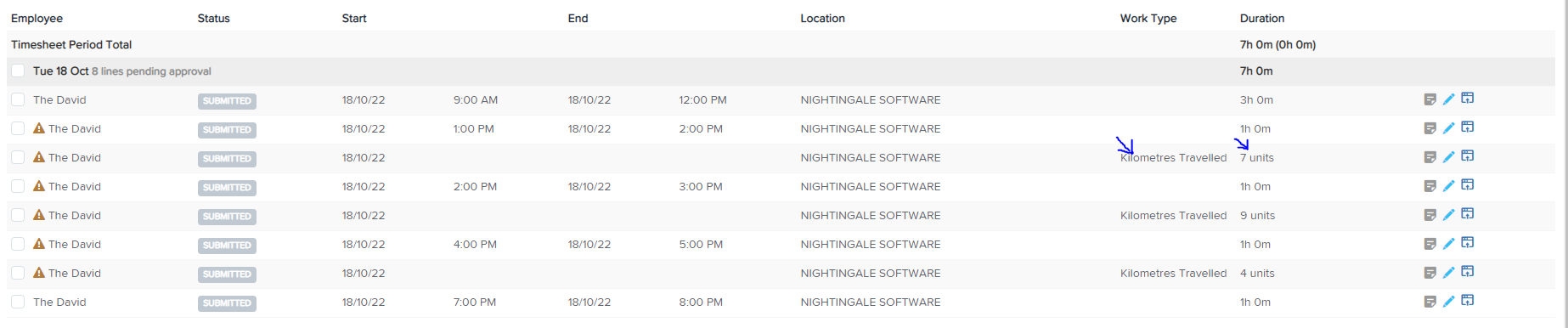This screenshot has width=1568, height=328.
Task: Select the checkbox for the 2:00 PM line
Action: (x=18, y=186)
